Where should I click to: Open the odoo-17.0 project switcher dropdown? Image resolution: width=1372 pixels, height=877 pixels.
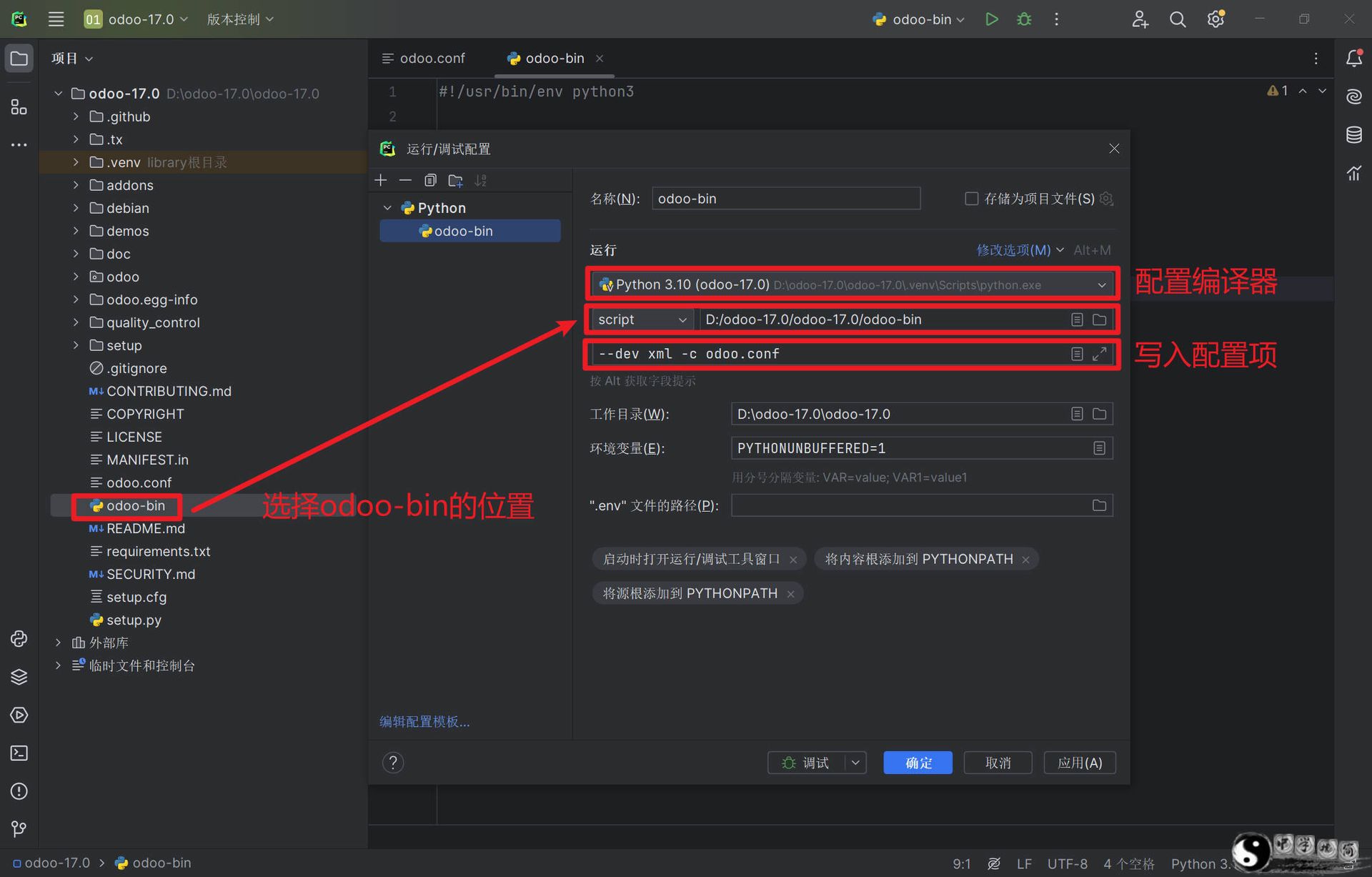tap(136, 19)
